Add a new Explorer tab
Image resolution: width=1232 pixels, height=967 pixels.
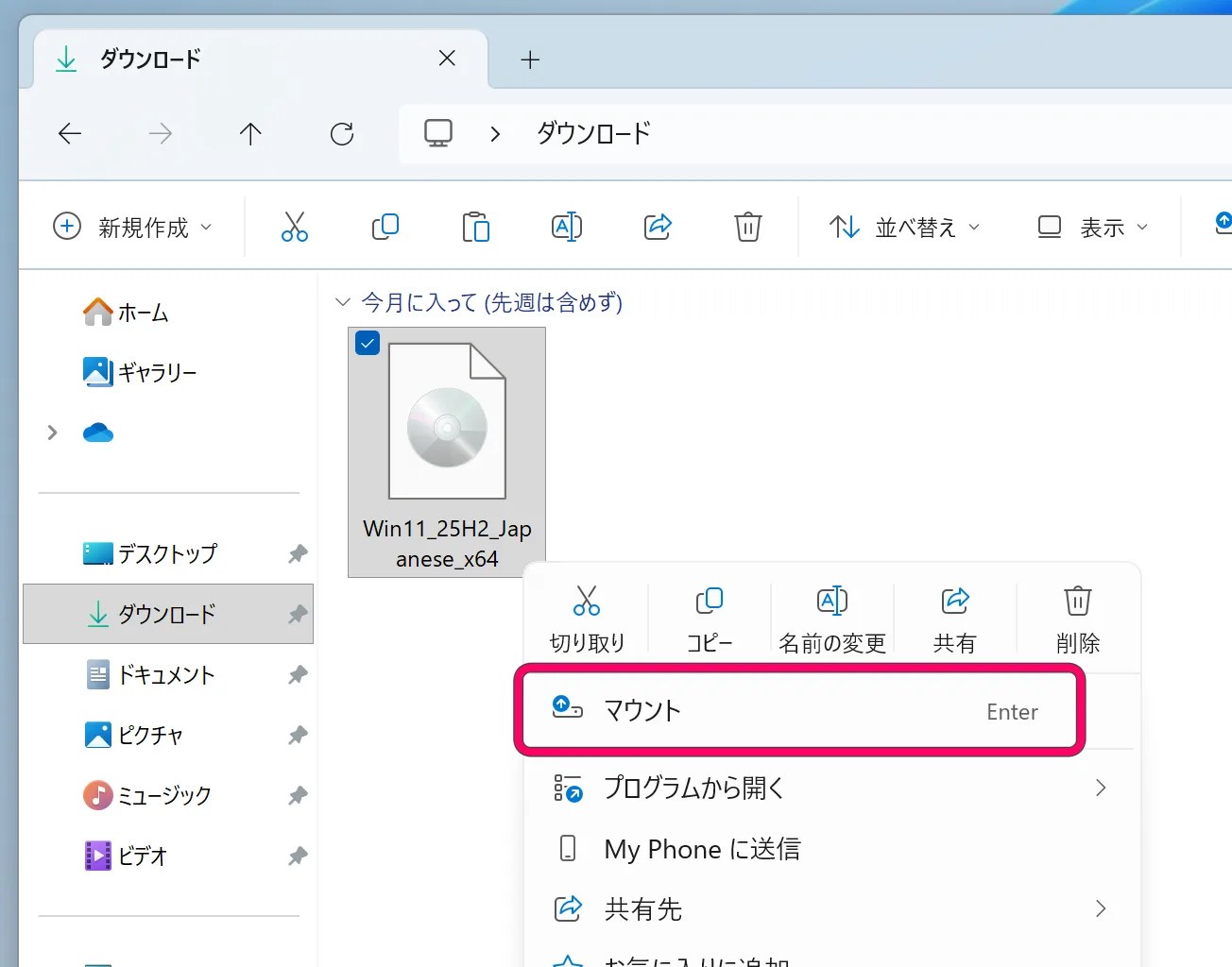coord(531,59)
